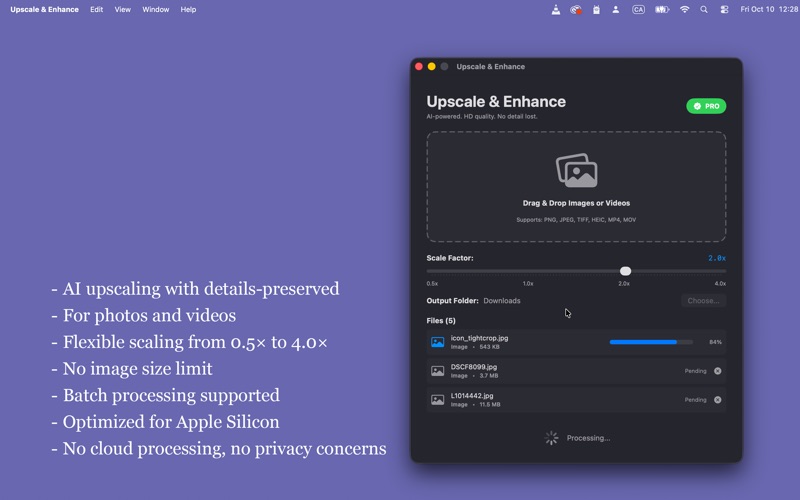
Task: Click the date and time display
Action: tap(769, 9)
